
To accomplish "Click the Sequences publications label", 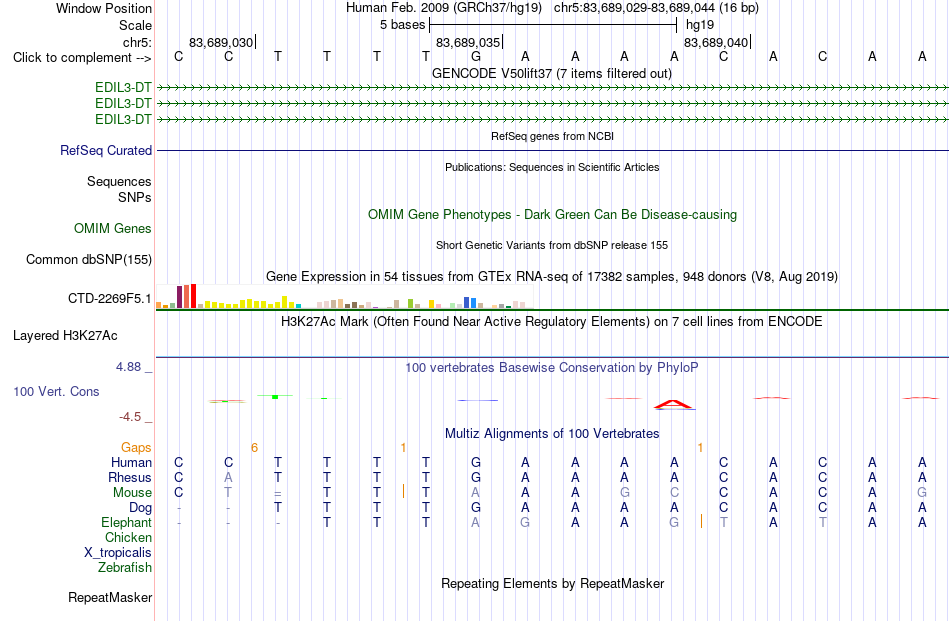I will [x=119, y=181].
